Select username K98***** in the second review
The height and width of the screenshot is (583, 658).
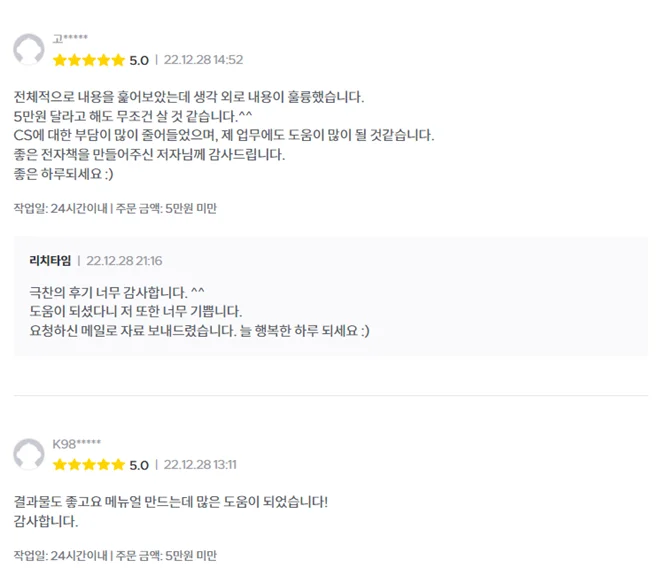click(76, 444)
